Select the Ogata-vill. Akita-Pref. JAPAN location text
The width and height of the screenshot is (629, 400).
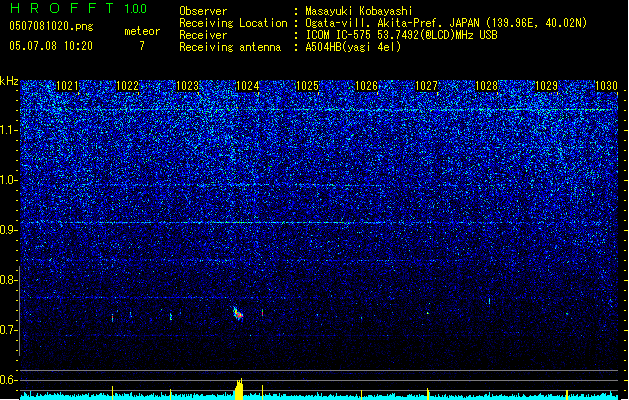point(446,23)
